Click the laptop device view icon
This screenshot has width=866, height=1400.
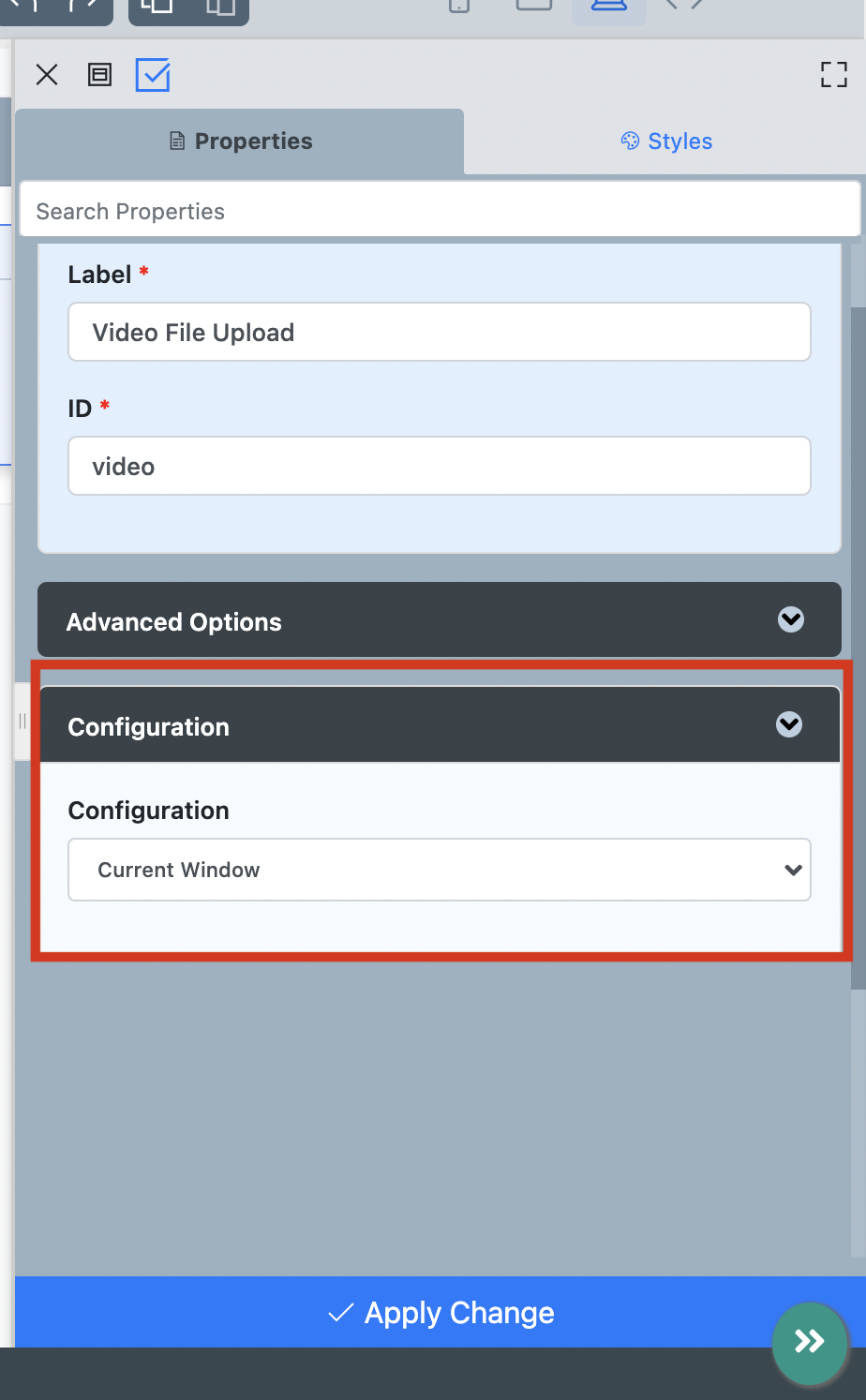click(x=608, y=7)
